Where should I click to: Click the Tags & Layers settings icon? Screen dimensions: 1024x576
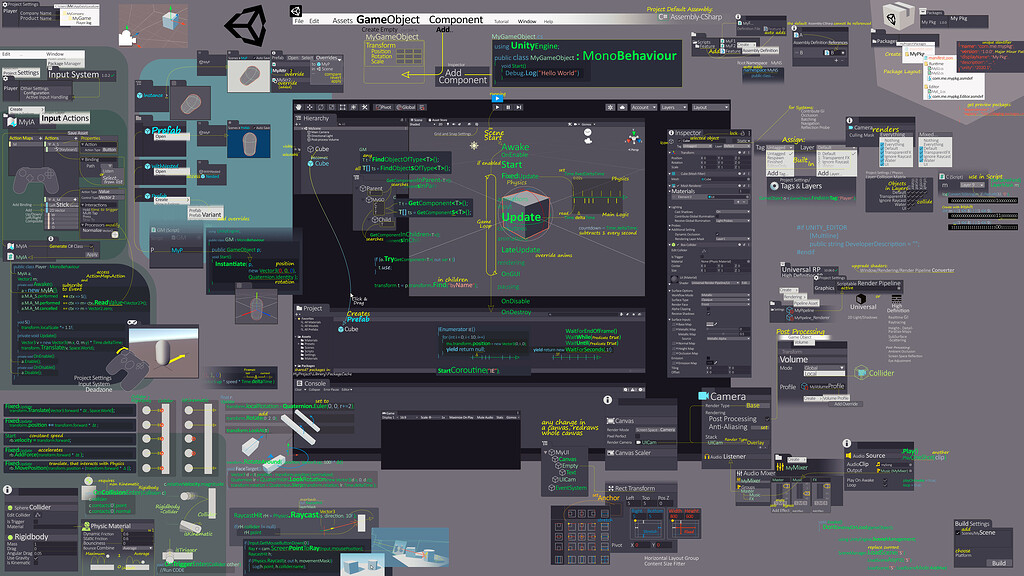[x=774, y=186]
